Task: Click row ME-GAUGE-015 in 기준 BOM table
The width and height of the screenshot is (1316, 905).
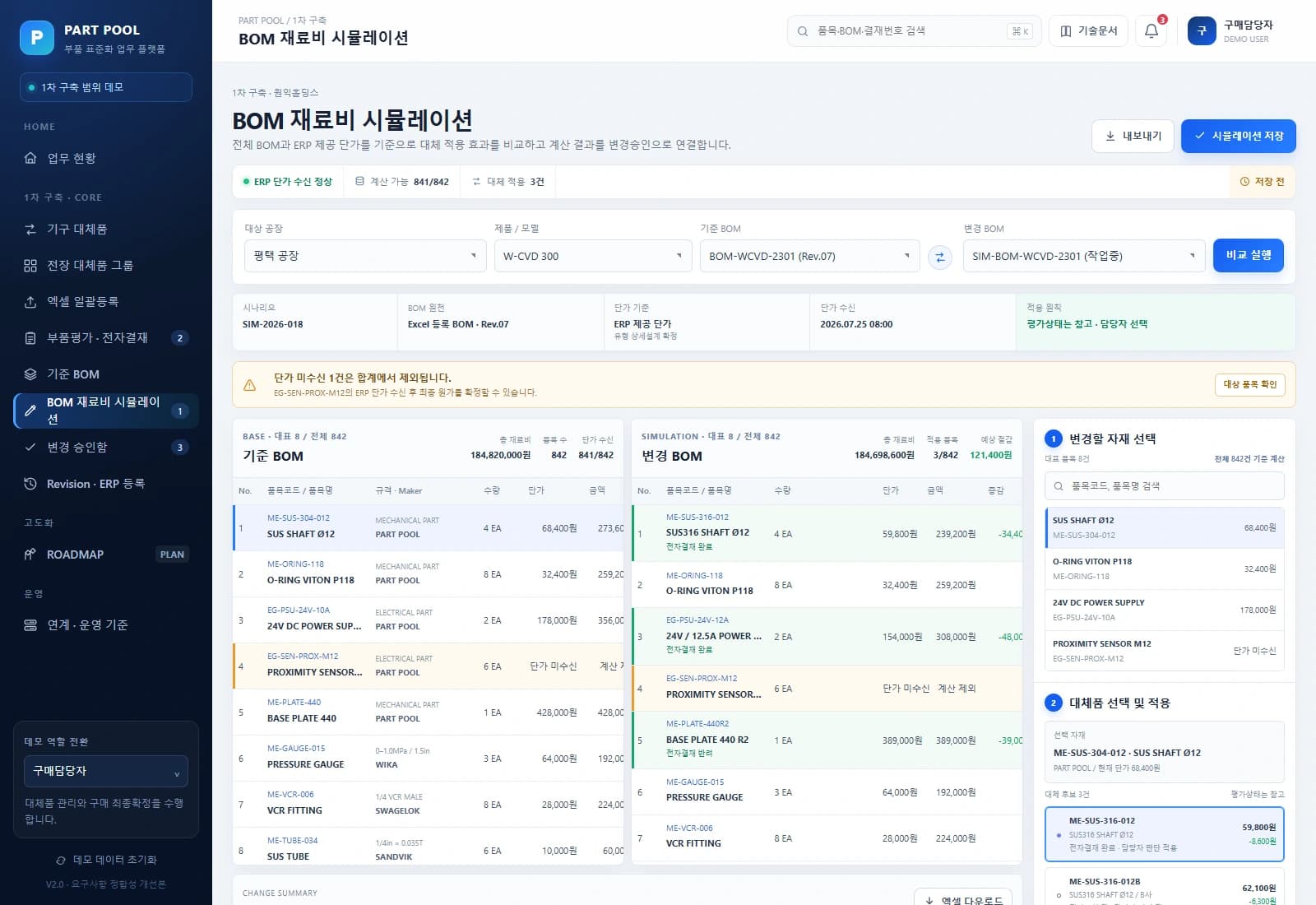Action: [428, 758]
